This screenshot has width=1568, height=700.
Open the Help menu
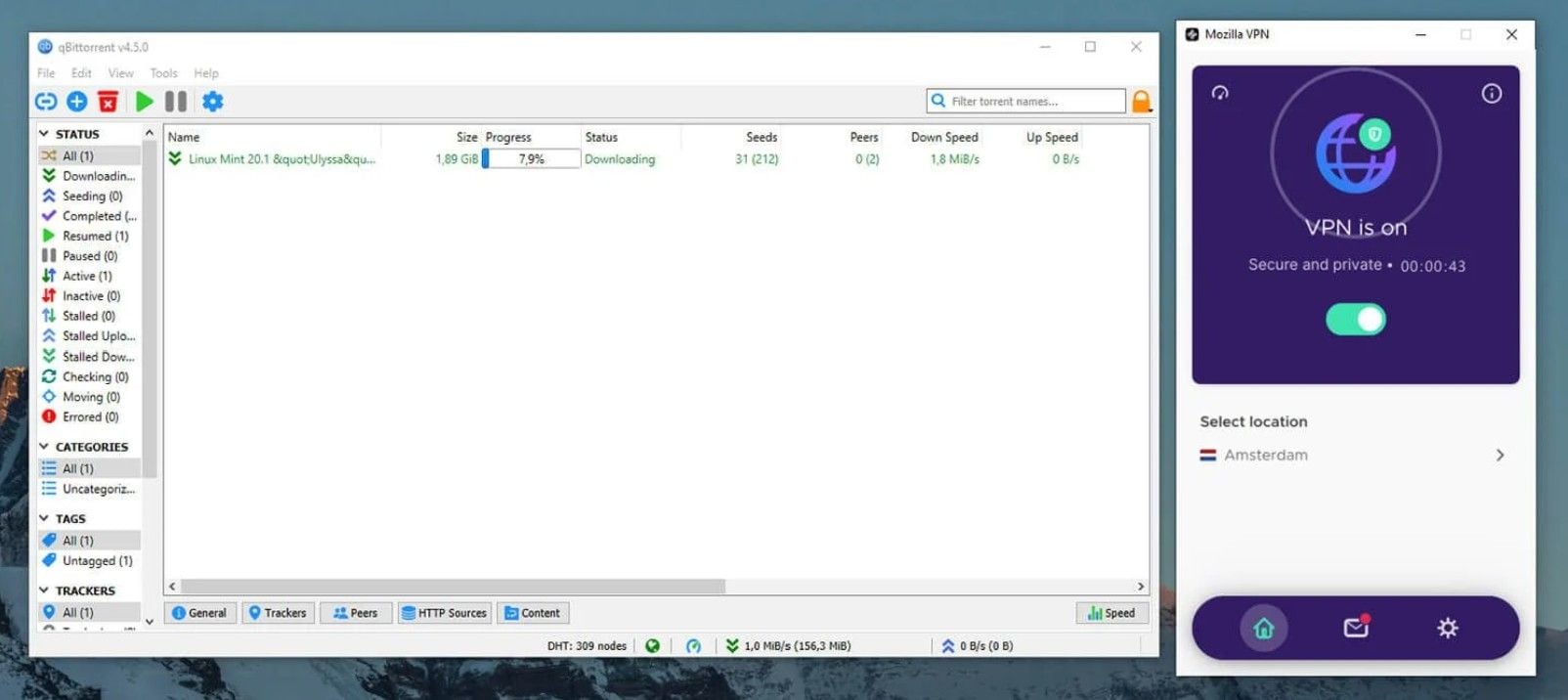[205, 73]
